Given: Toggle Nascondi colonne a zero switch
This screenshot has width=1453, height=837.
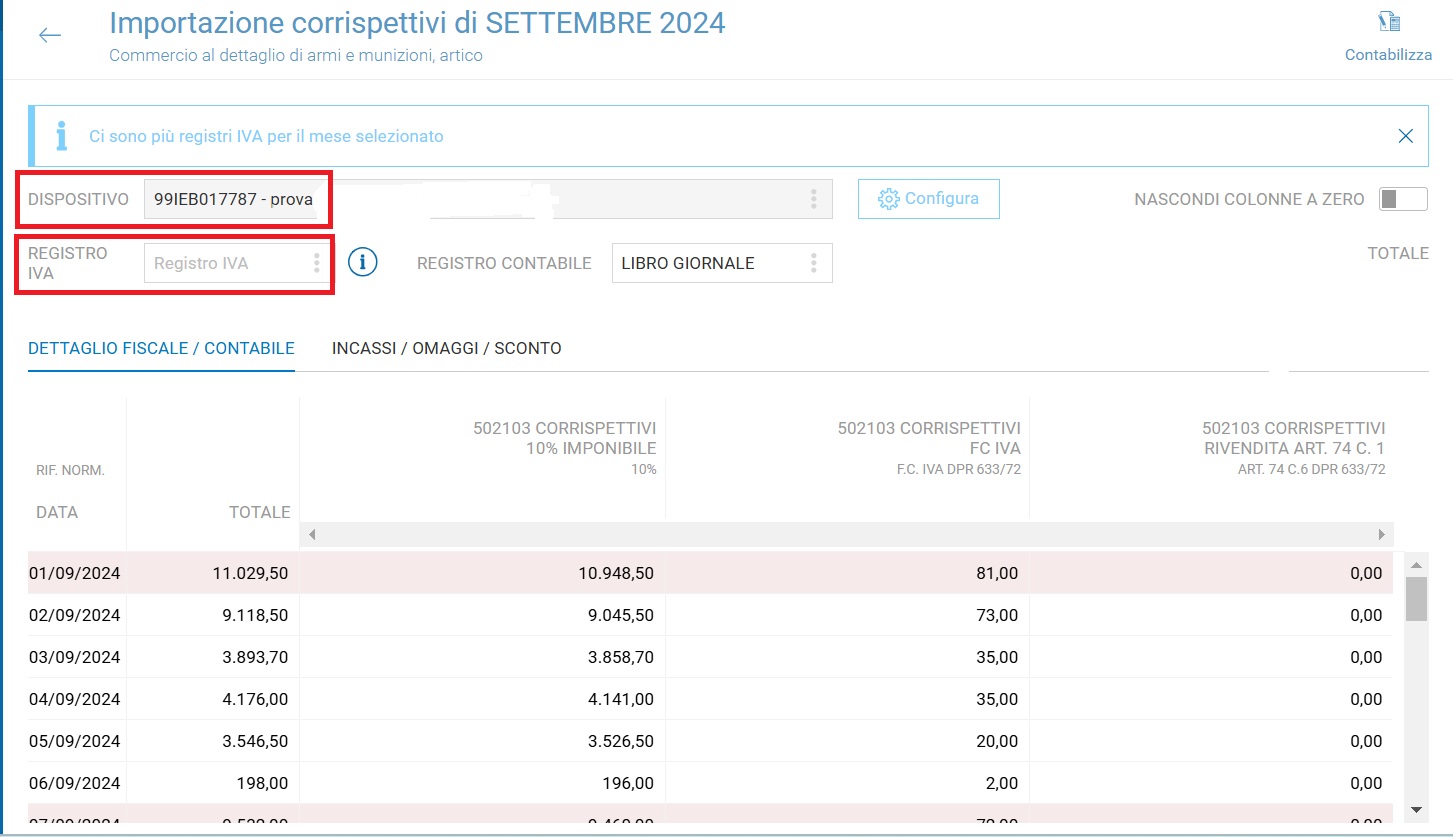Looking at the screenshot, I should click(x=1403, y=199).
